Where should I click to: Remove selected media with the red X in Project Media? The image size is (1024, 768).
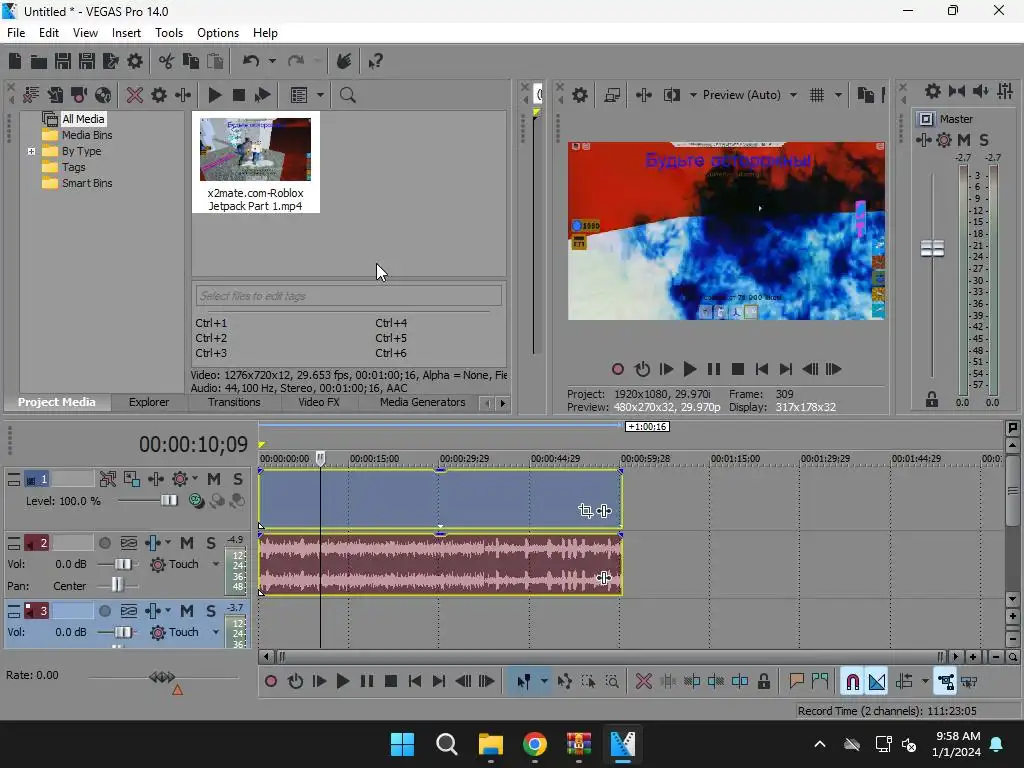(135, 95)
